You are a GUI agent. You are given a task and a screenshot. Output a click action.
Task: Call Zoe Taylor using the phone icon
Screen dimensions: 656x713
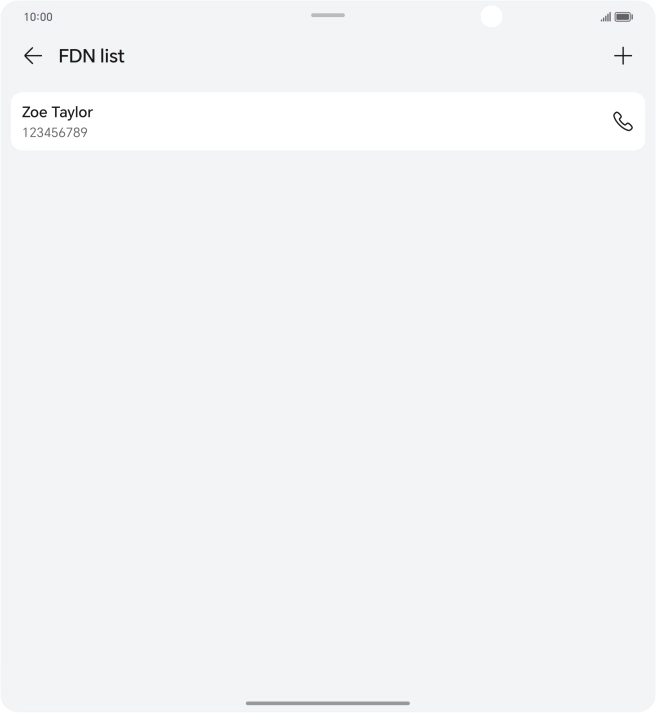[623, 121]
